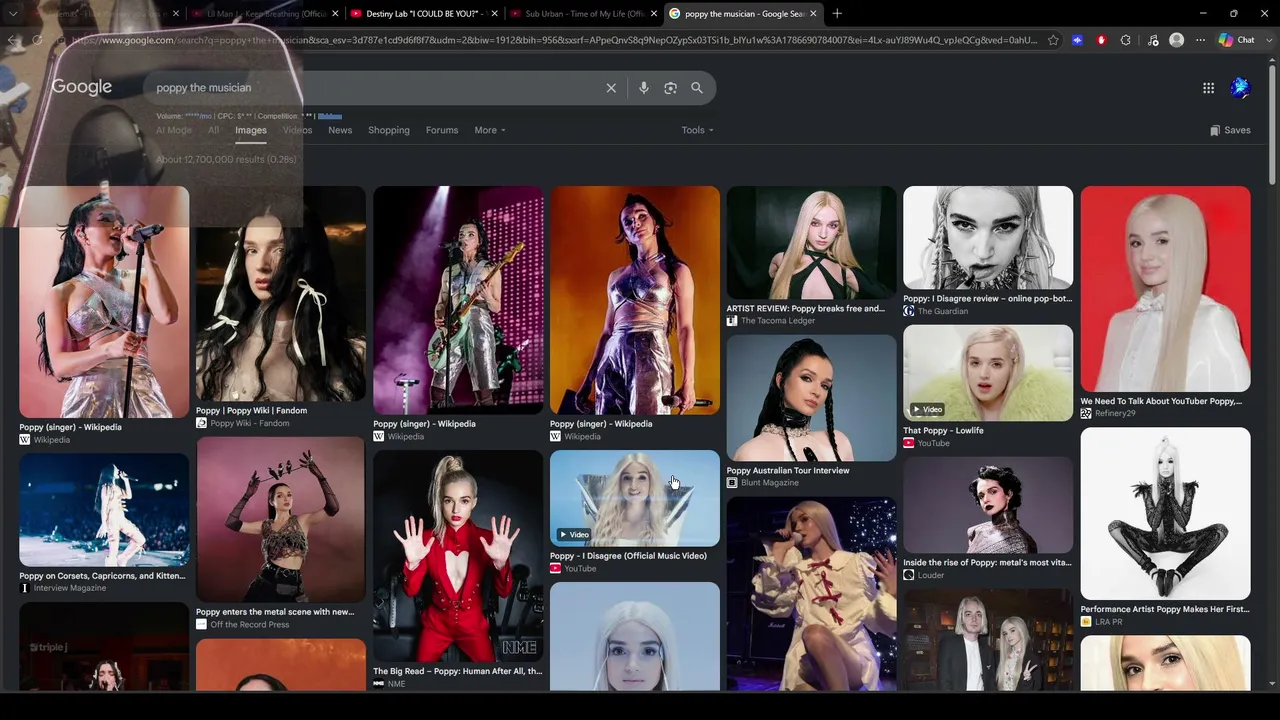Open the Google account avatar
The width and height of the screenshot is (1280, 720).
(x=1240, y=88)
